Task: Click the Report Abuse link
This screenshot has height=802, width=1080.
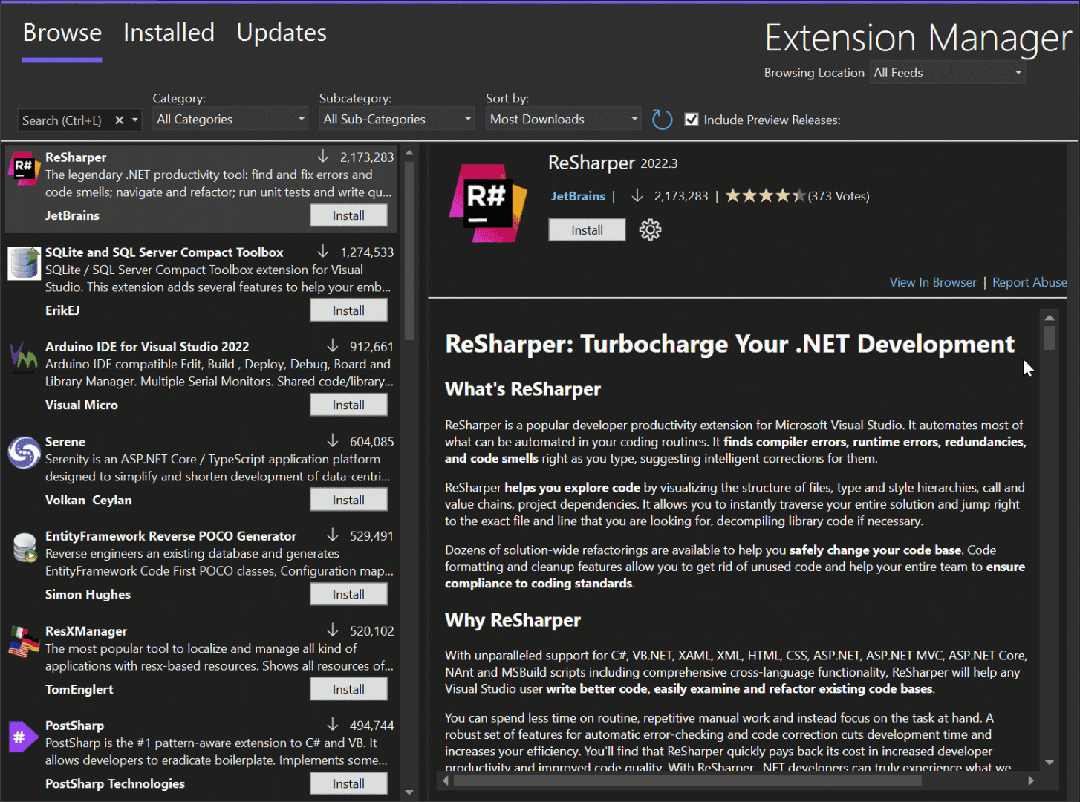Action: point(1030,282)
